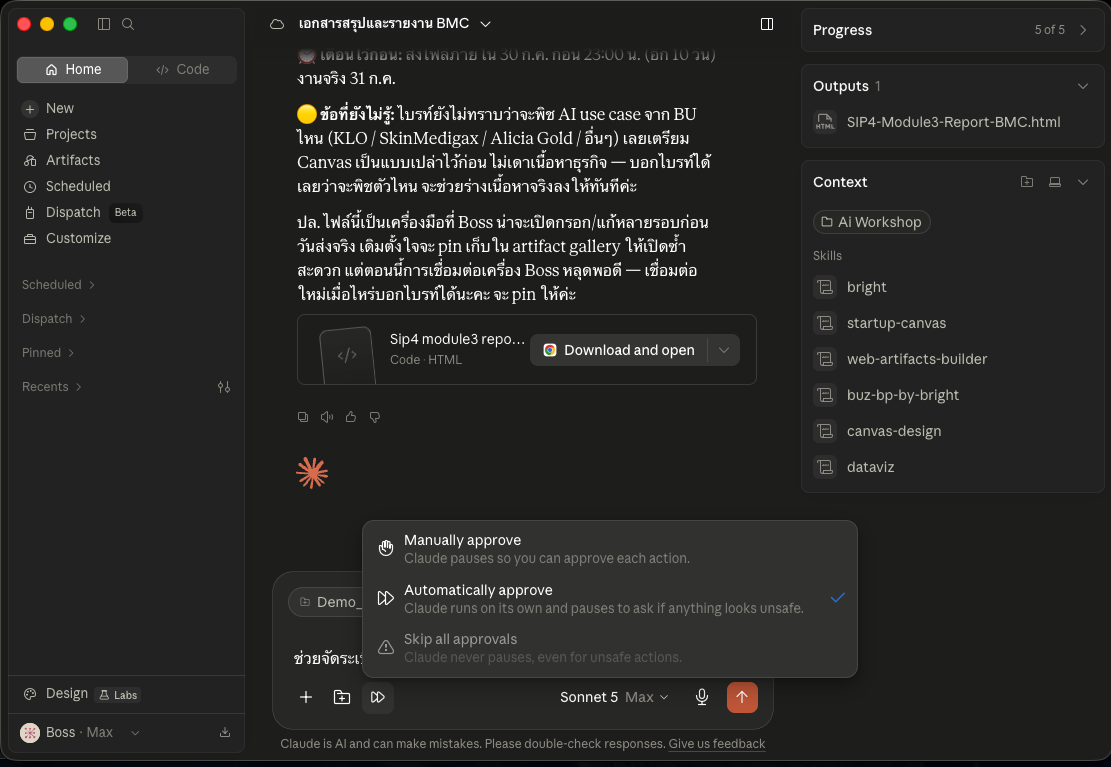This screenshot has height=767, width=1111.
Task: Expand the Recents section
Action: tap(52, 387)
